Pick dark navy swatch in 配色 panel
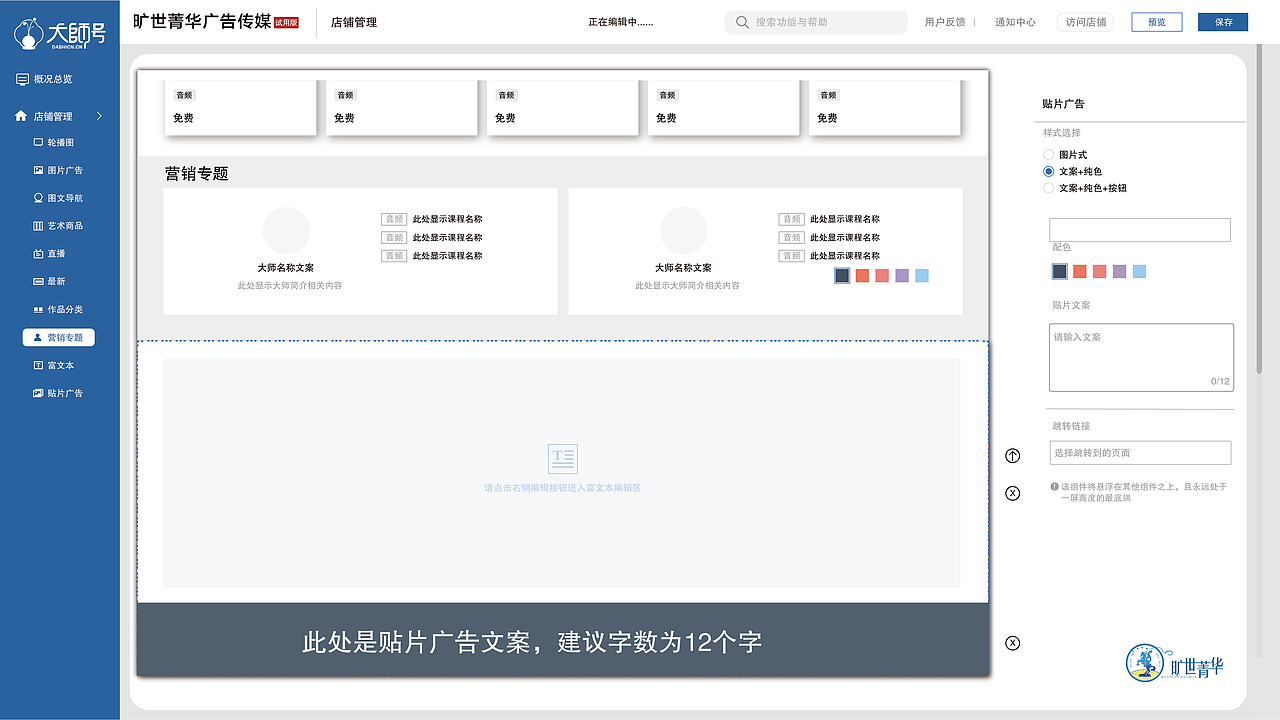The height and width of the screenshot is (720, 1280). click(1060, 271)
